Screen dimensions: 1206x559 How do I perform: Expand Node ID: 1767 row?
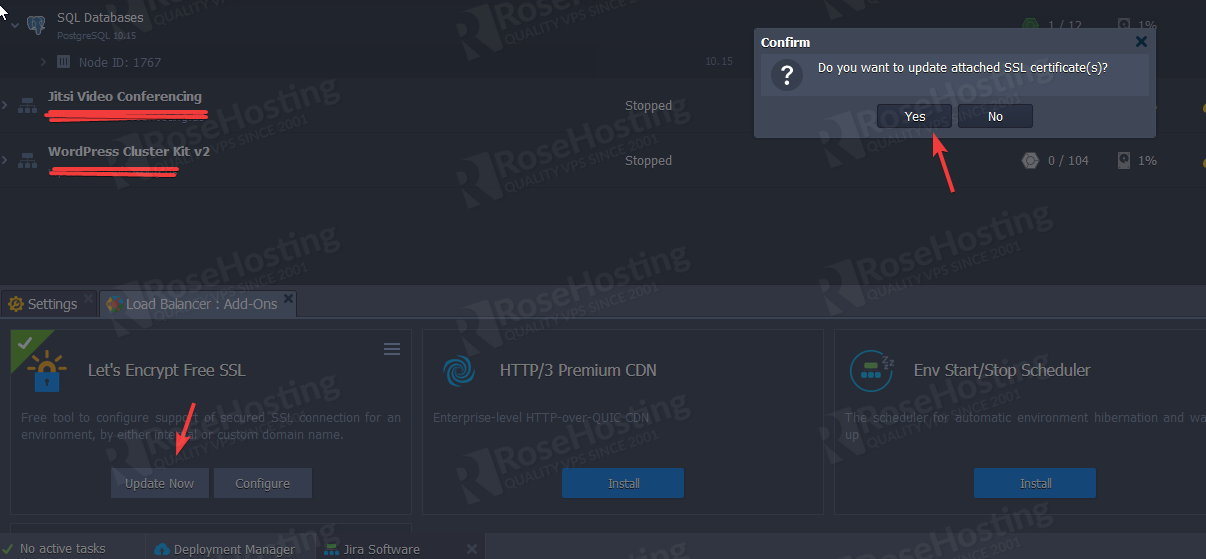coord(44,62)
